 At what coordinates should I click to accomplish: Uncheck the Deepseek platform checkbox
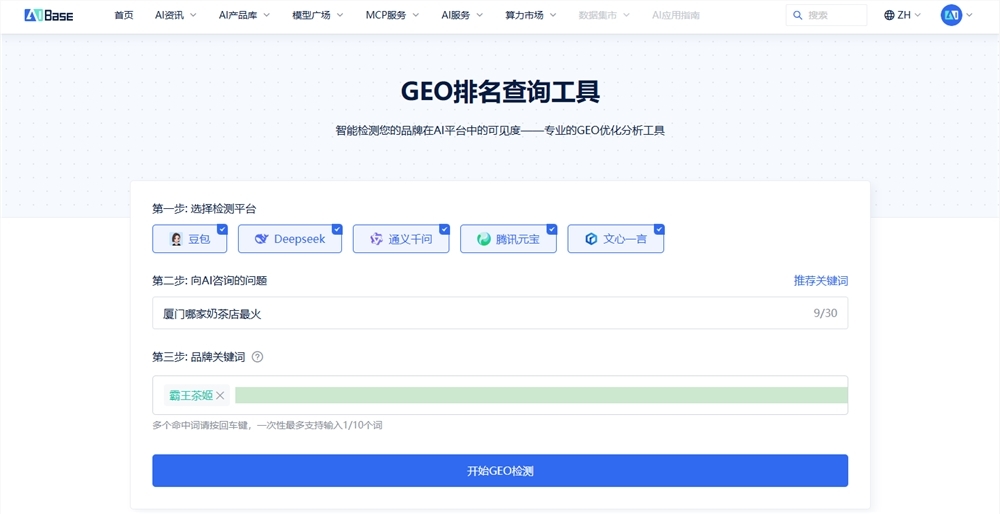(337, 229)
